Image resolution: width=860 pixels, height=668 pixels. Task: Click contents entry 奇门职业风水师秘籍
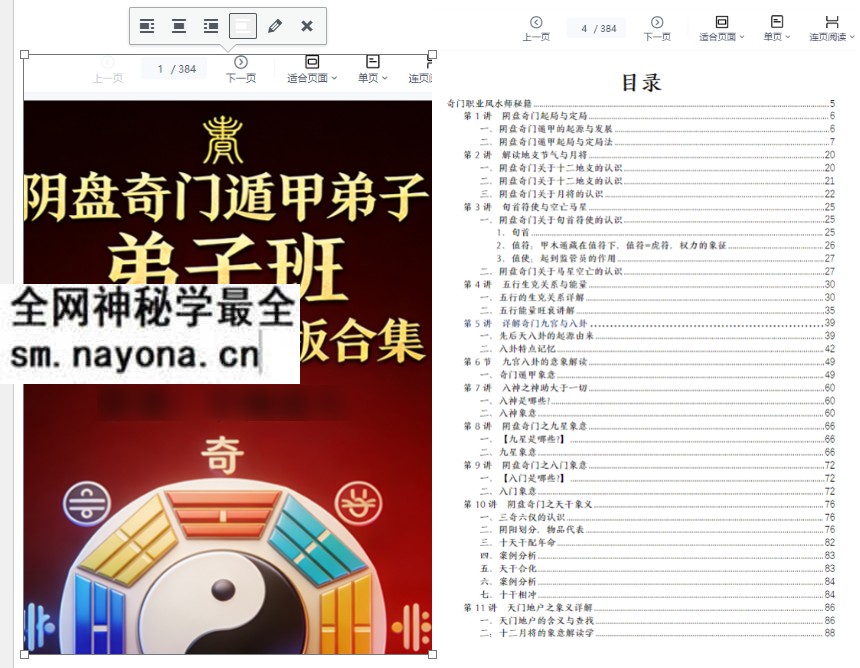pyautogui.click(x=641, y=103)
